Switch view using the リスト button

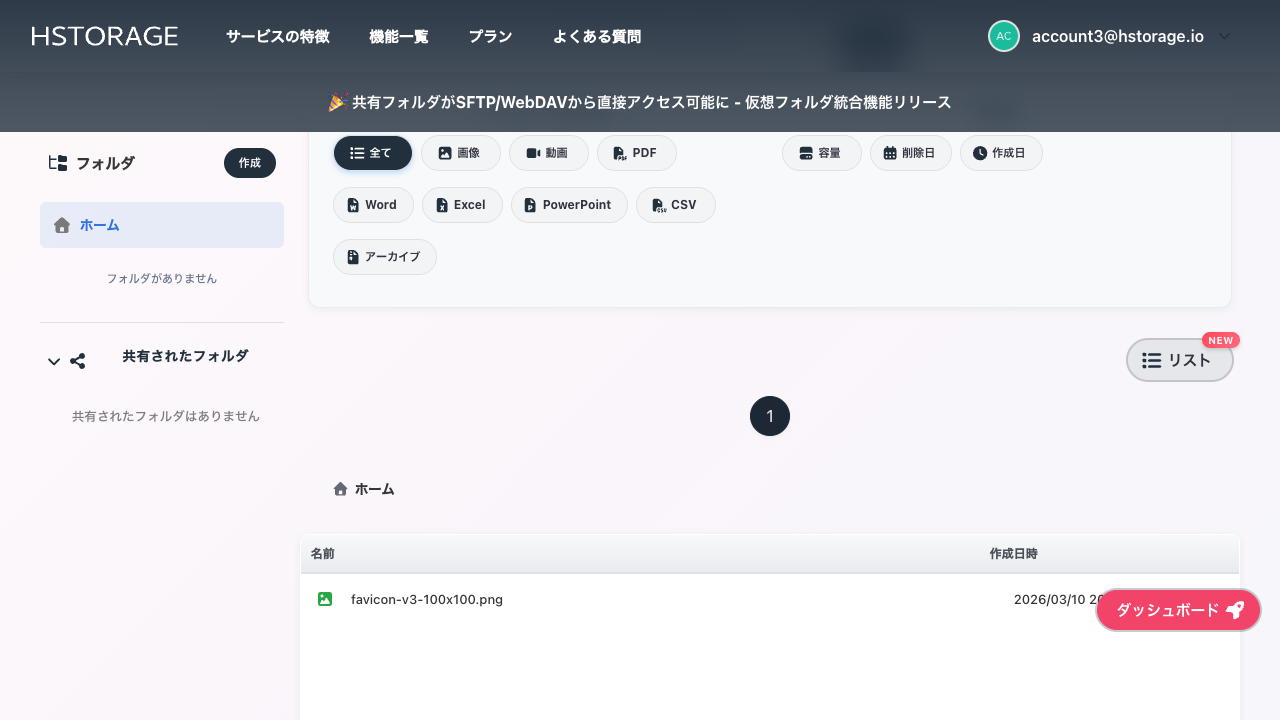1180,360
